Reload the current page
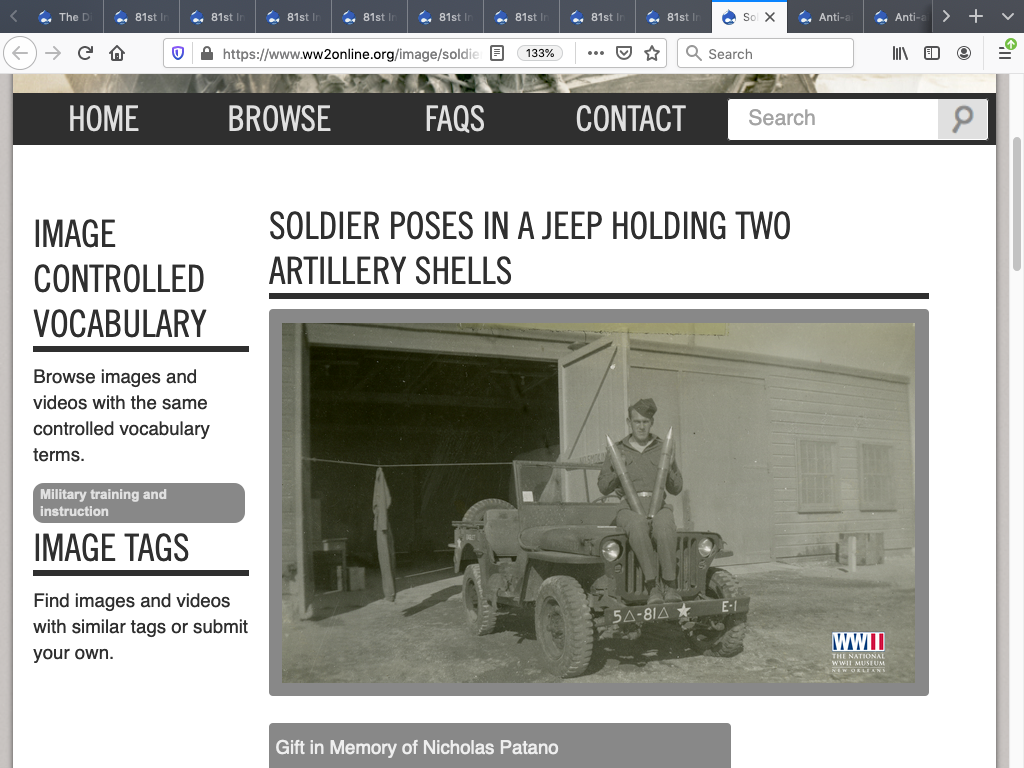This screenshot has width=1024, height=768. (x=85, y=54)
